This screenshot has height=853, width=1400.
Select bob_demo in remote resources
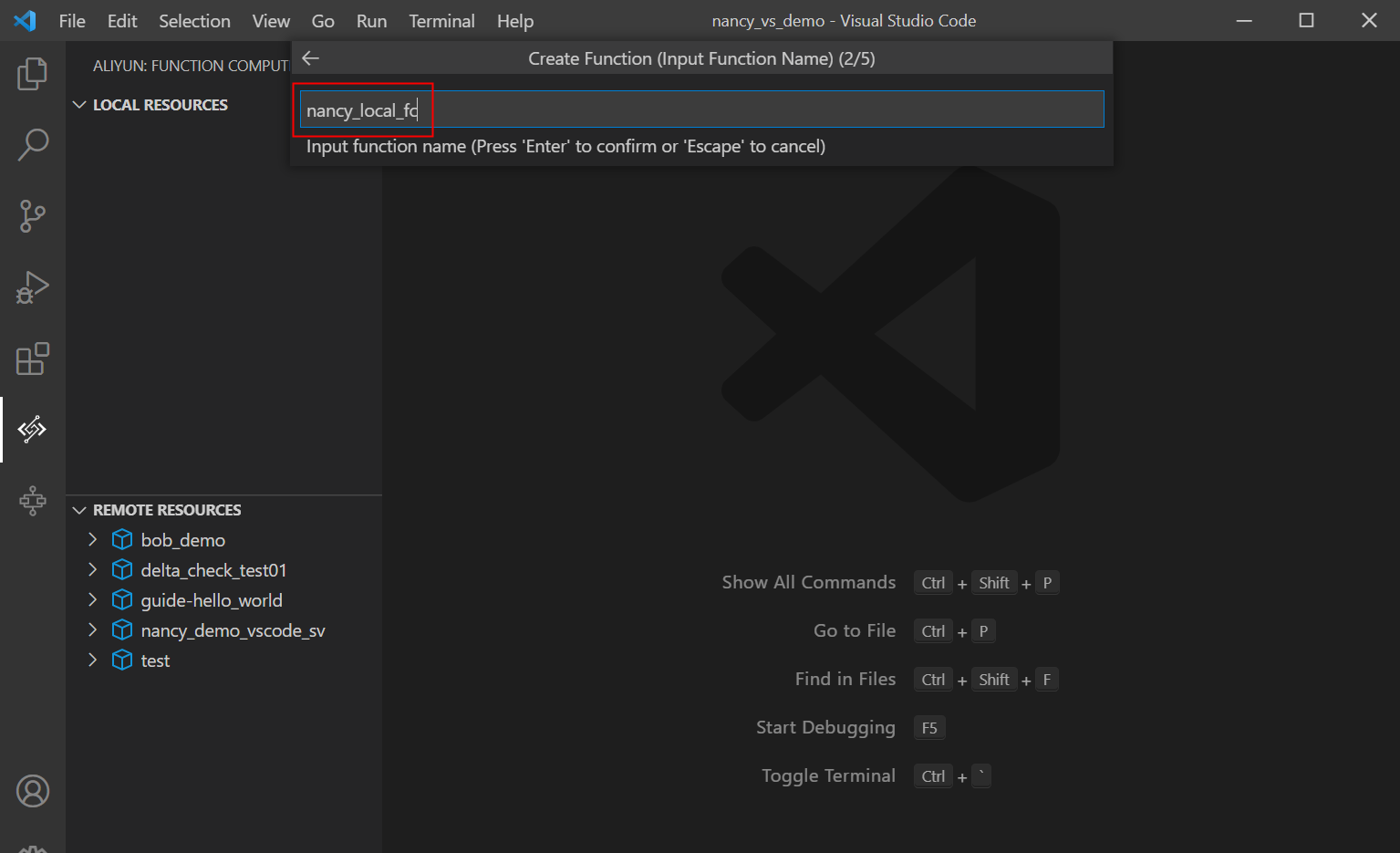223,540
